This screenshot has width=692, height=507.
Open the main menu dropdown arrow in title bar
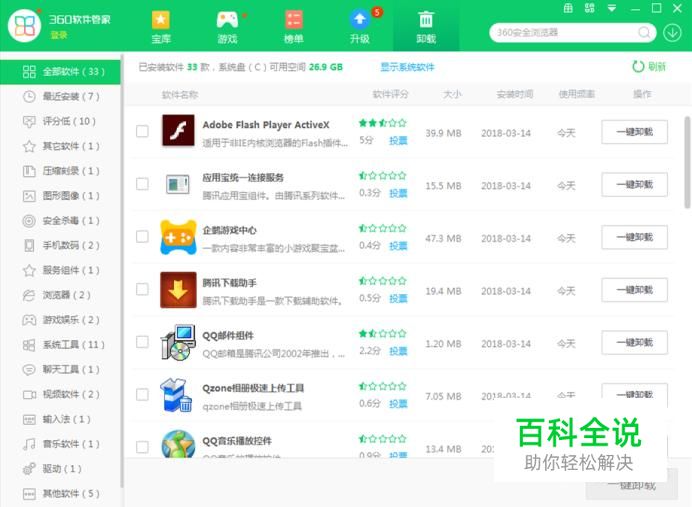point(612,8)
